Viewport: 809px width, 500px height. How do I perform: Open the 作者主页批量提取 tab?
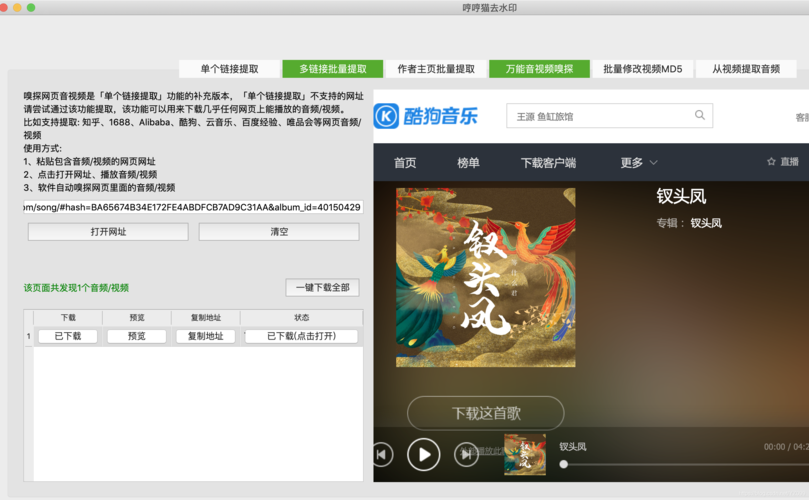(436, 69)
